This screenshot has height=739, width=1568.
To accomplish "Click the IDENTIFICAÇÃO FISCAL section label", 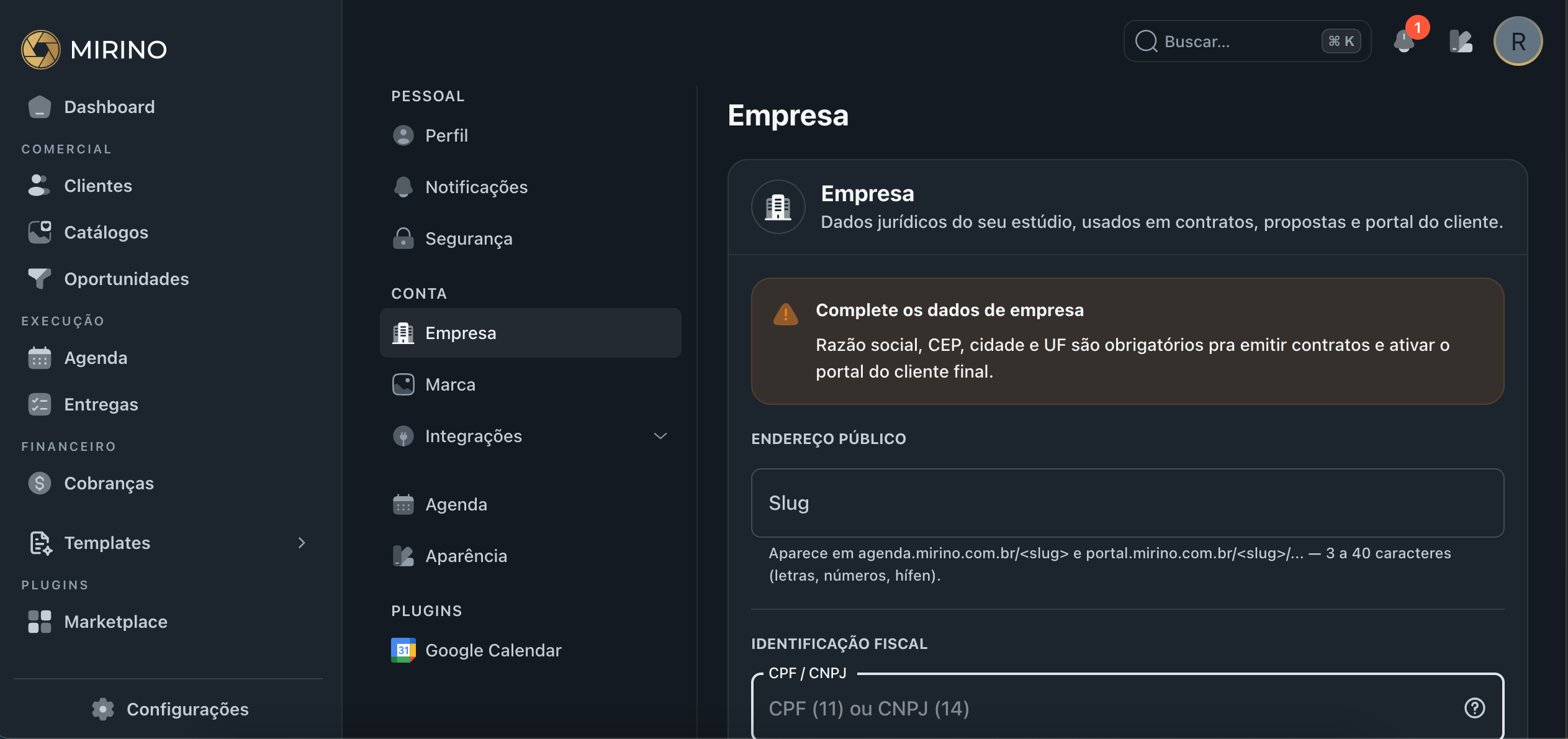I will (839, 644).
